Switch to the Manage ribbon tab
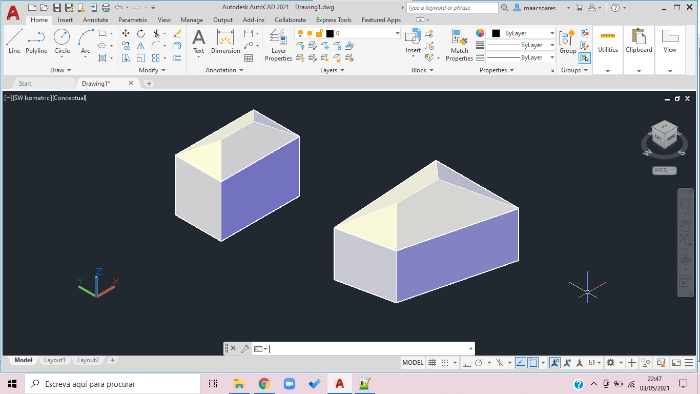 point(192,20)
